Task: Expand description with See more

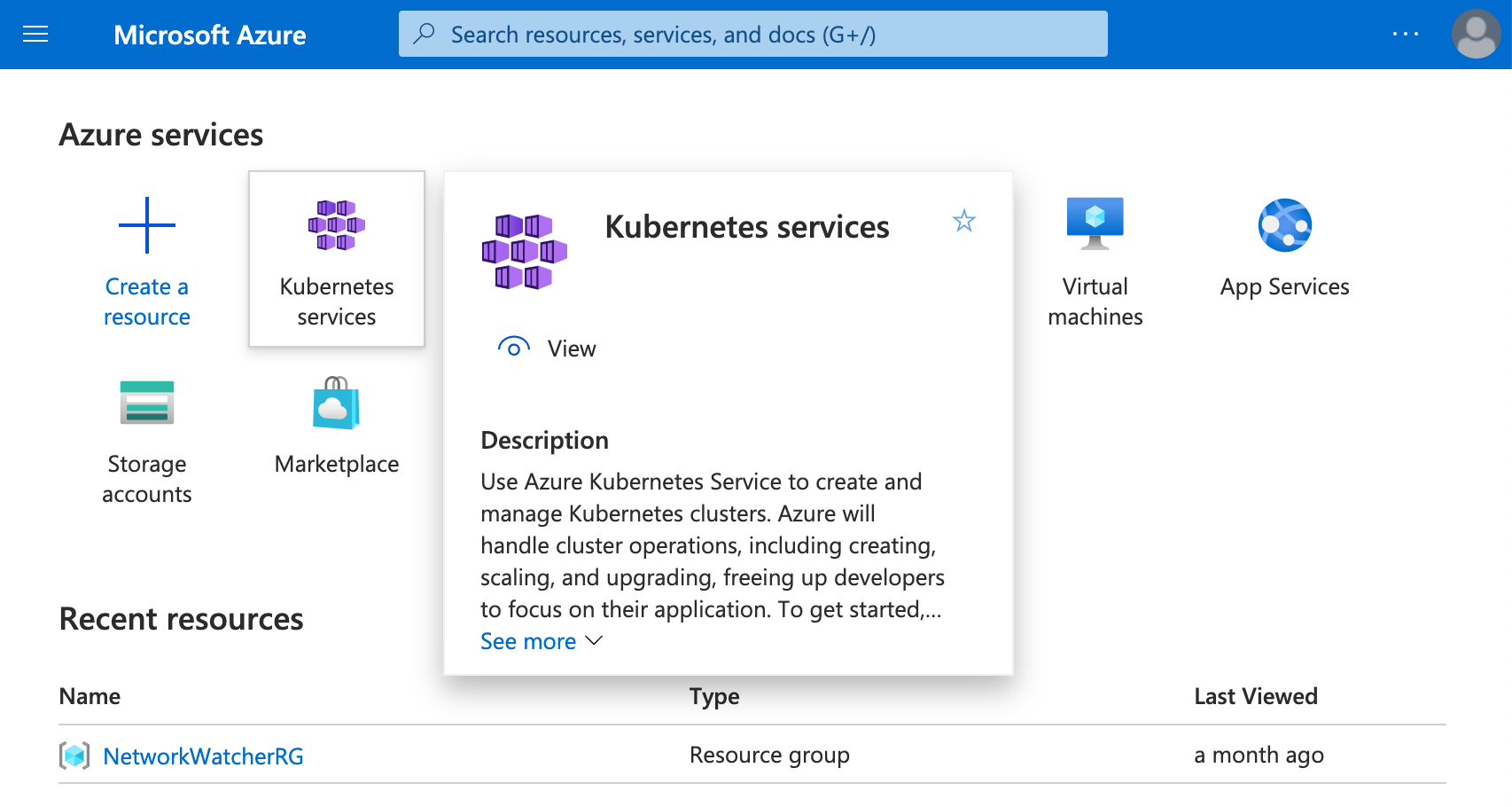Action: coord(528,641)
